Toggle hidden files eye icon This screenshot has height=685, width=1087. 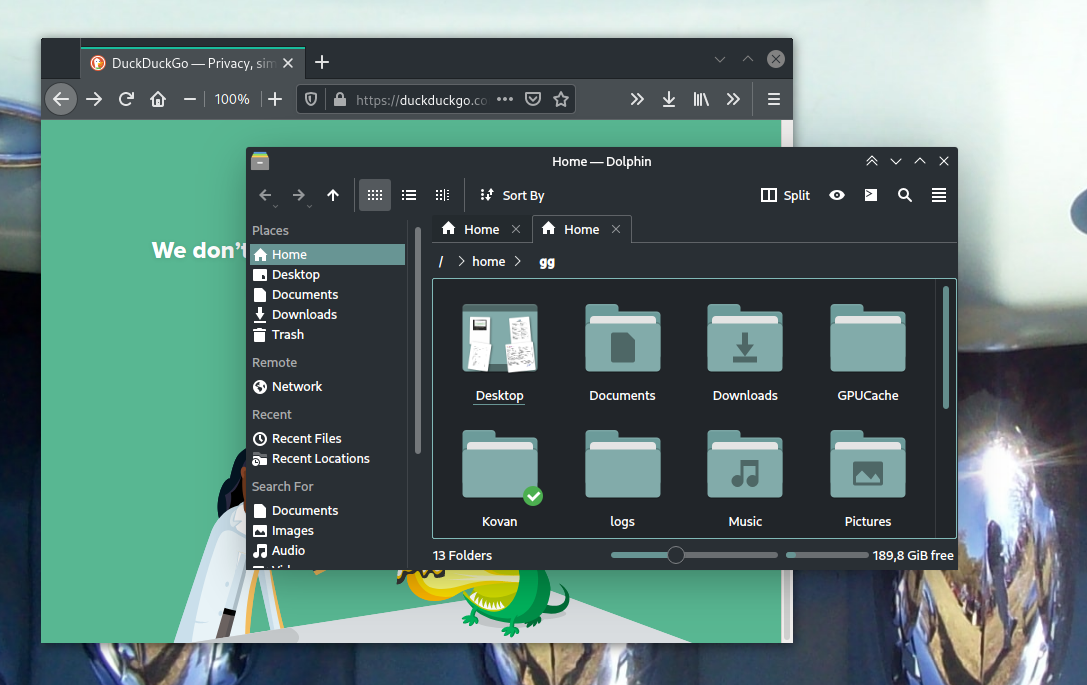coord(837,196)
